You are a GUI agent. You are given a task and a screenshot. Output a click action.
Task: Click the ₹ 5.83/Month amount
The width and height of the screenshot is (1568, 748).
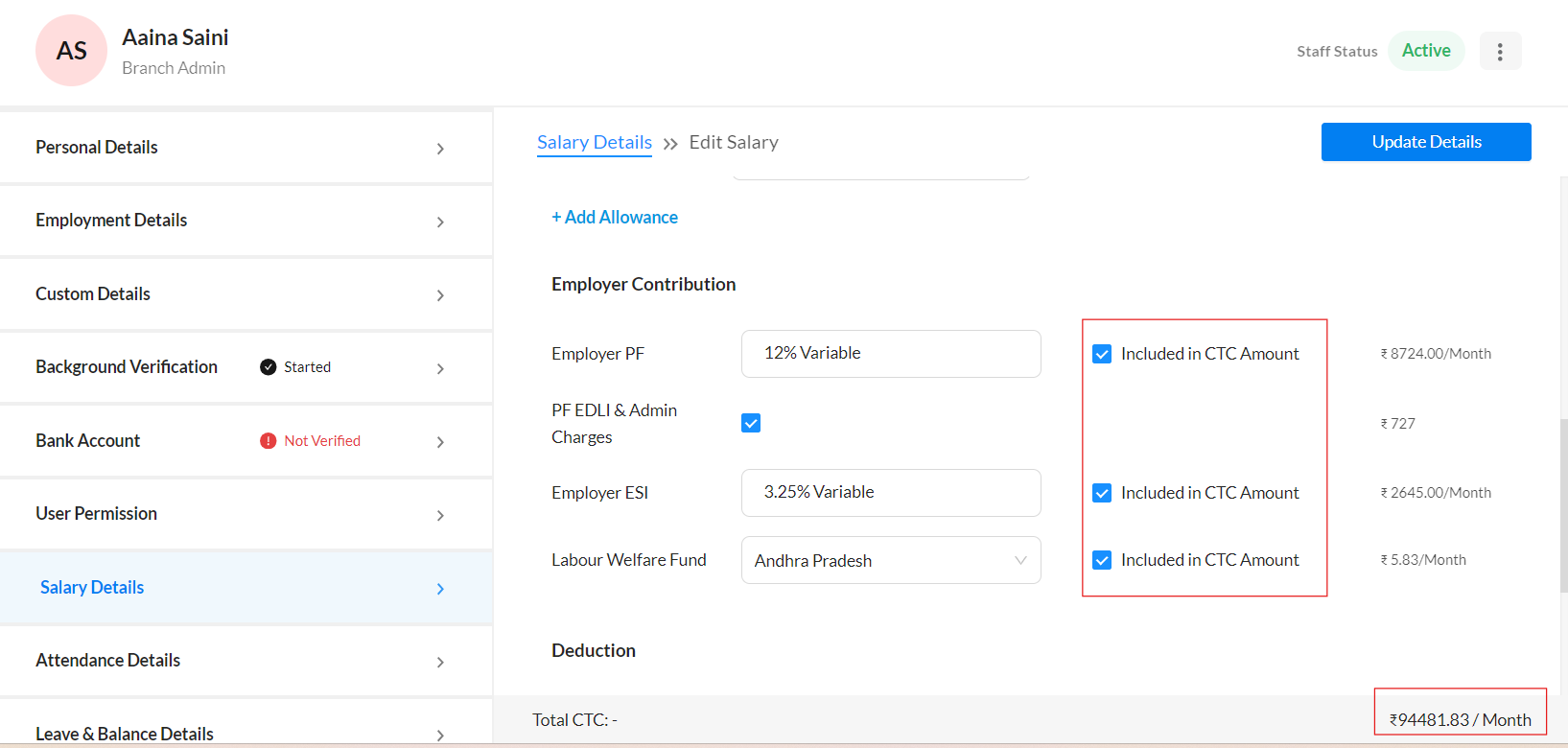(x=1423, y=560)
